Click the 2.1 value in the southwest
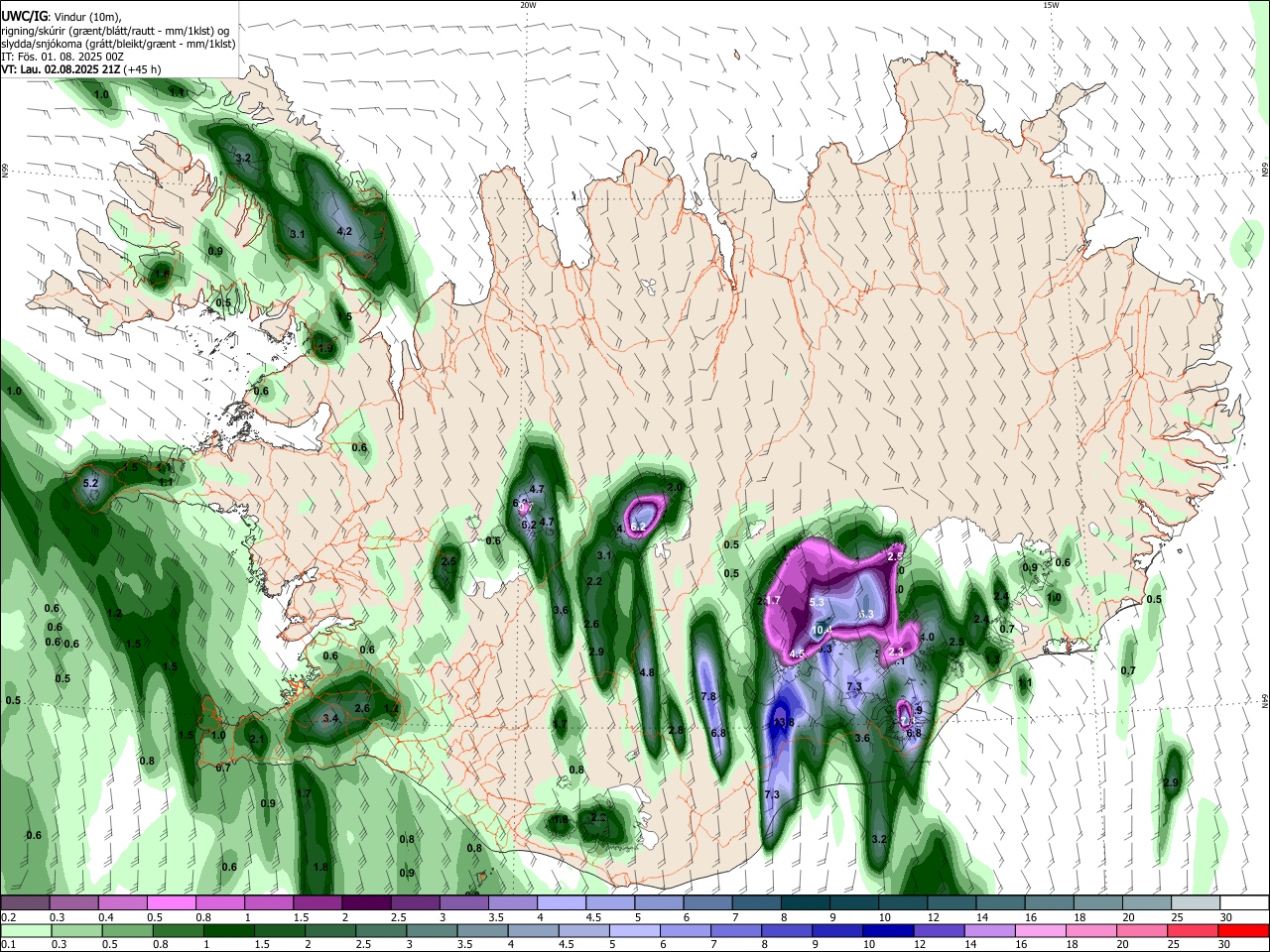Viewport: 1270px width, 952px height. 257,739
